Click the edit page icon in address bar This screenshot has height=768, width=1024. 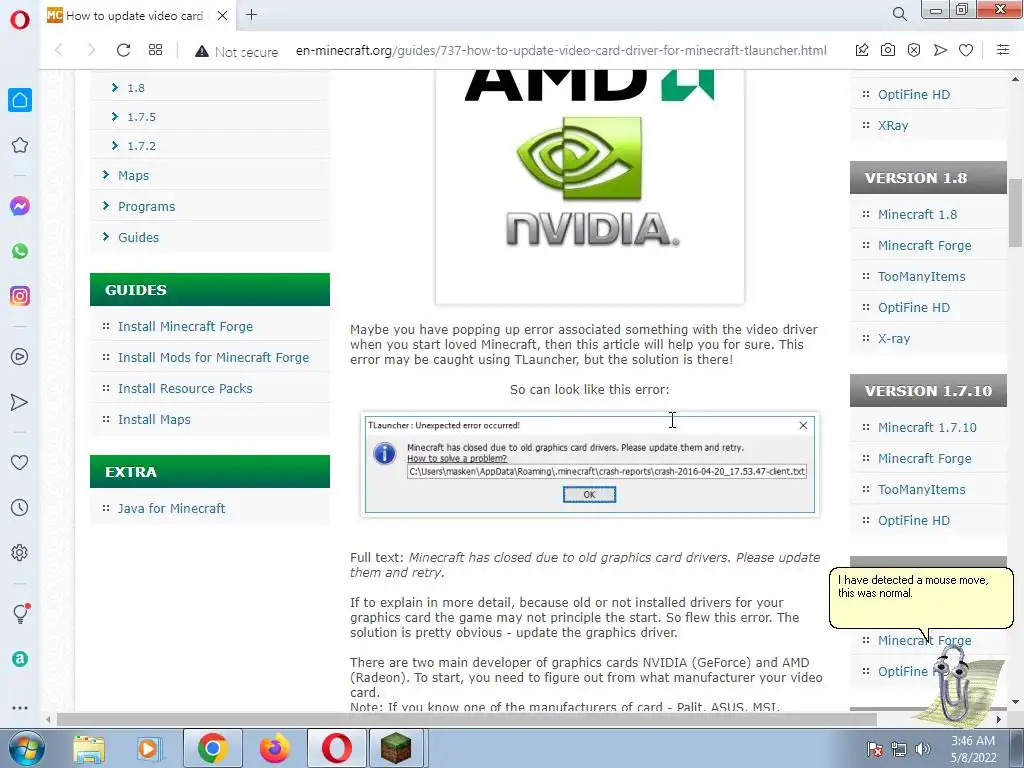point(862,50)
